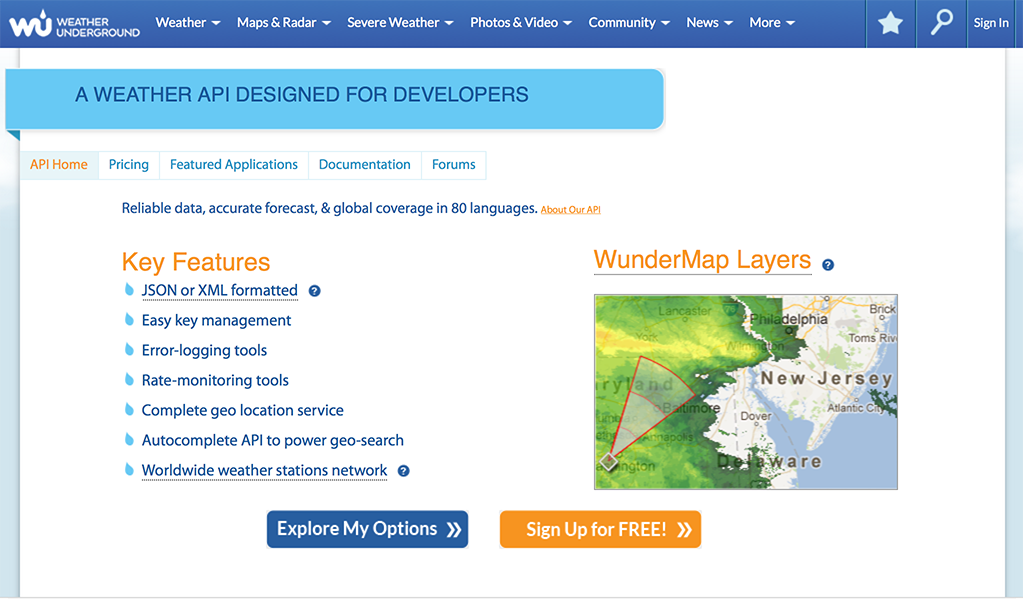Open the Severe Weather dropdown menu
The width and height of the screenshot is (1023, 599).
[x=399, y=23]
